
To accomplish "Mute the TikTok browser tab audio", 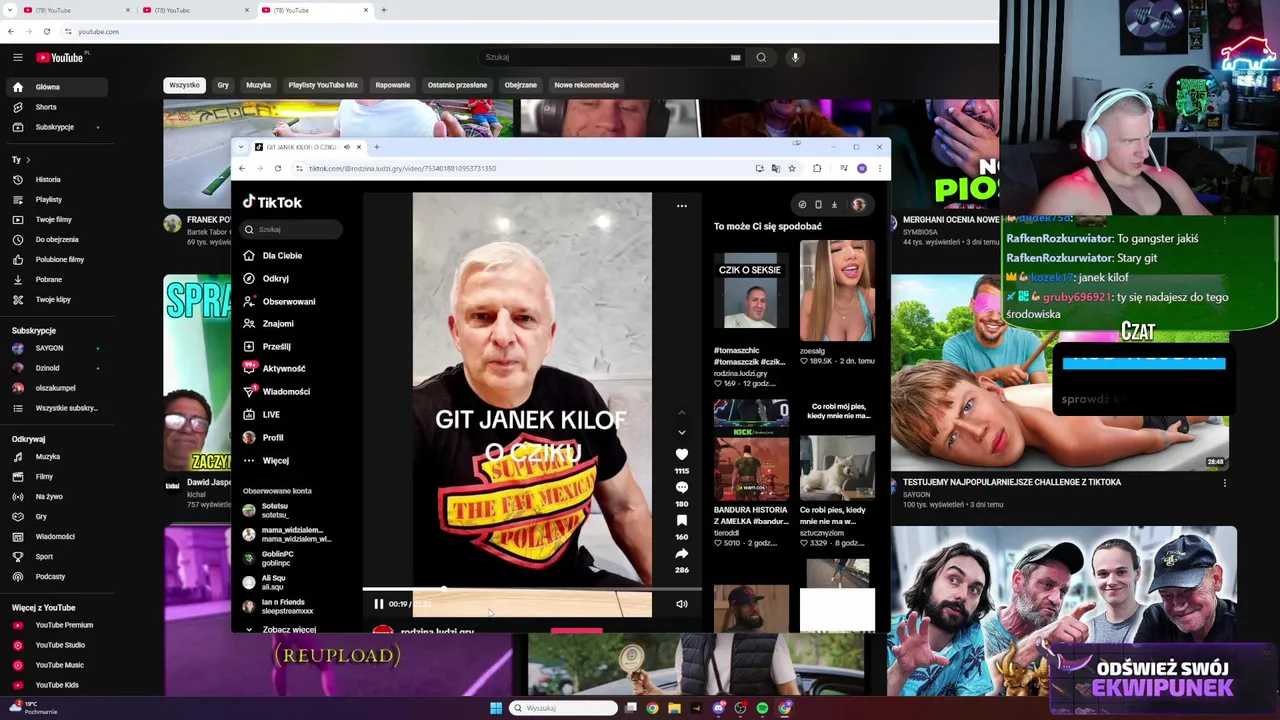I will (x=347, y=147).
